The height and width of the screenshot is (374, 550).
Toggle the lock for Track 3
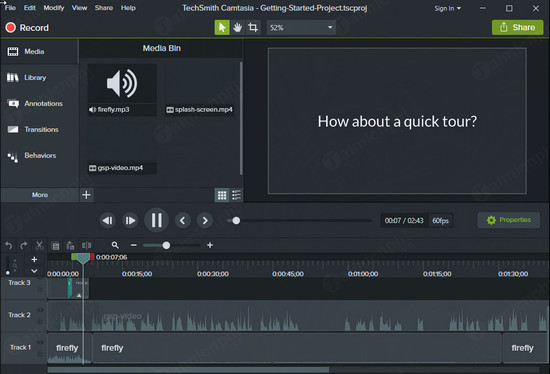(40, 289)
